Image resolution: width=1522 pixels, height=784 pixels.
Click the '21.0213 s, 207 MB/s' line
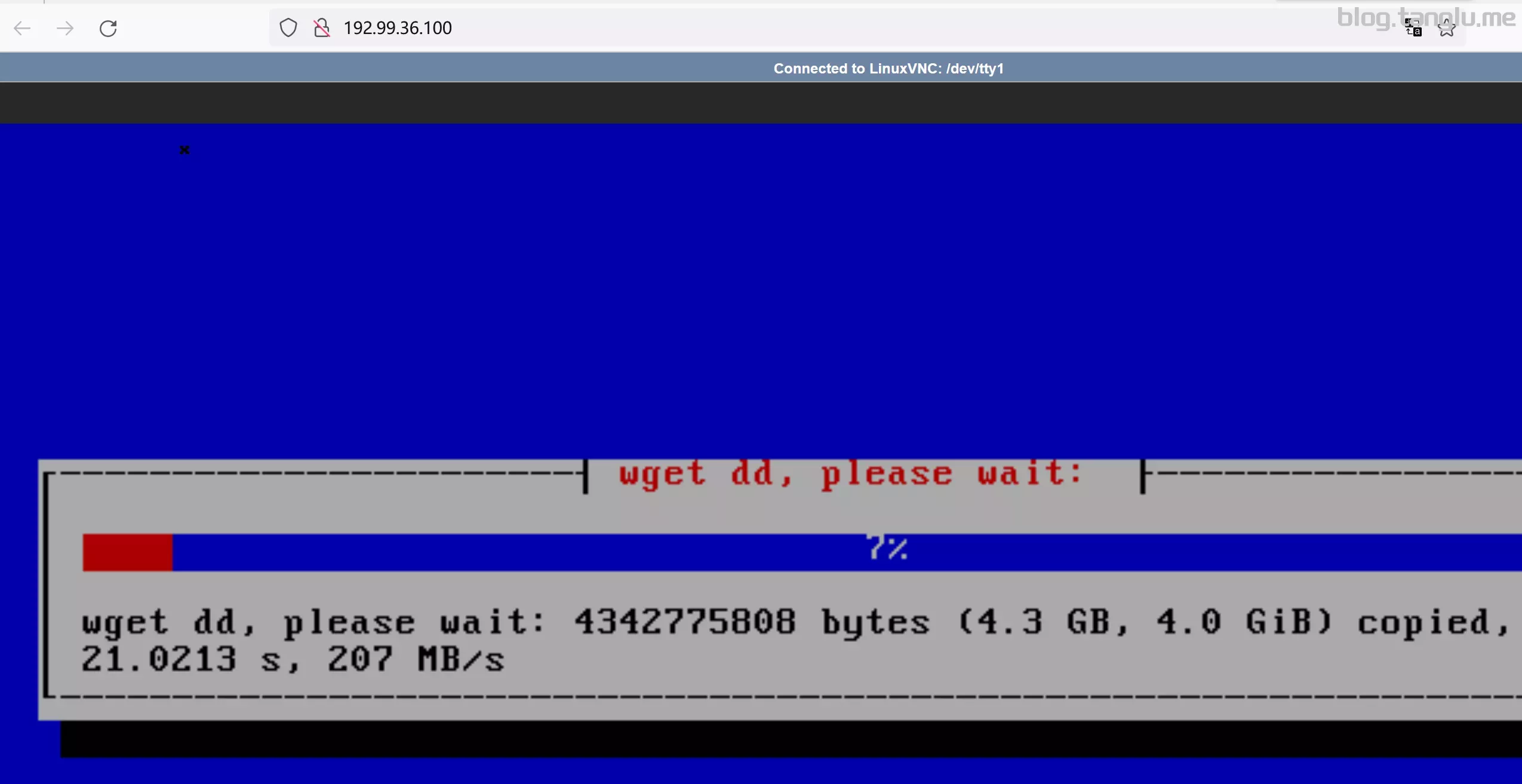tap(293, 660)
